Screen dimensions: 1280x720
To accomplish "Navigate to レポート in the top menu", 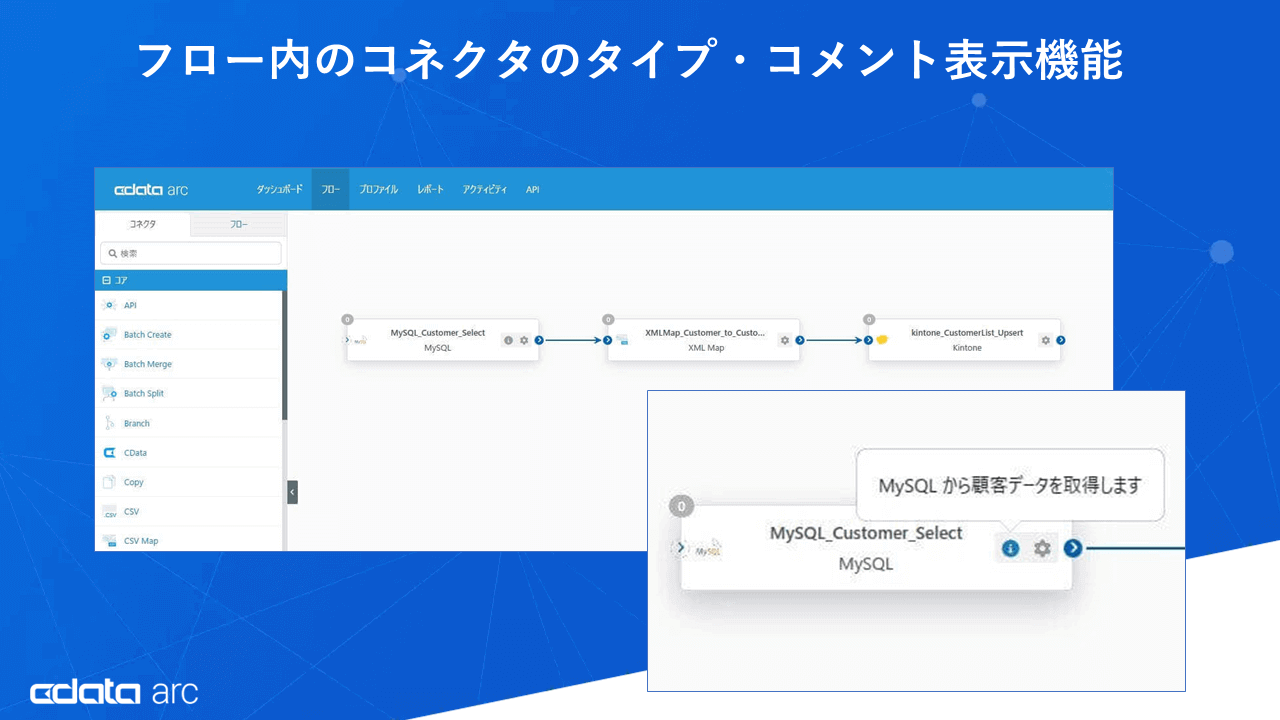I will [x=430, y=189].
